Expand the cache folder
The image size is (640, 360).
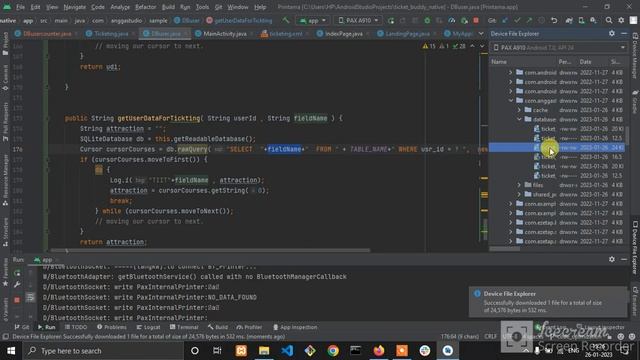pyautogui.click(x=519, y=110)
